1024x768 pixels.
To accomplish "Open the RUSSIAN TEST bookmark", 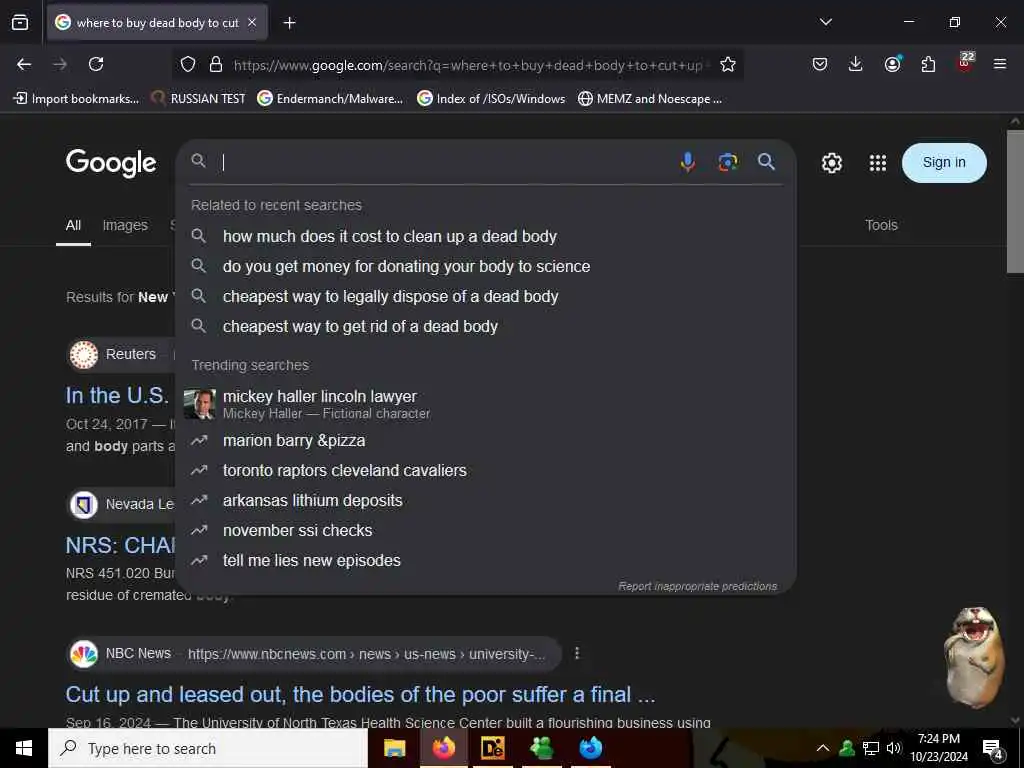I will (198, 99).
